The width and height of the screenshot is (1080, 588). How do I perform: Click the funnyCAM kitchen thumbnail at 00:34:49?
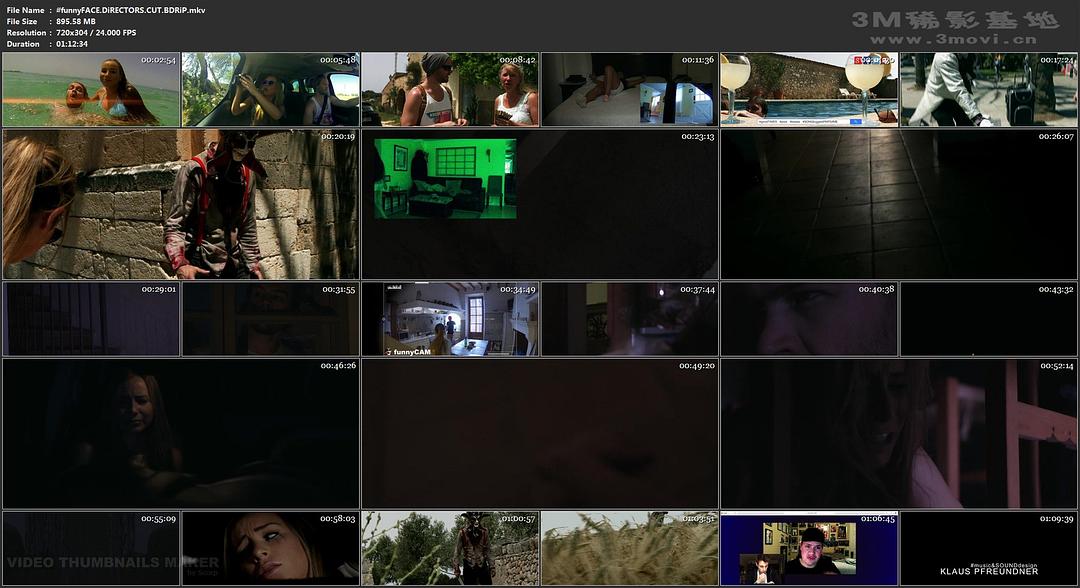(450, 319)
